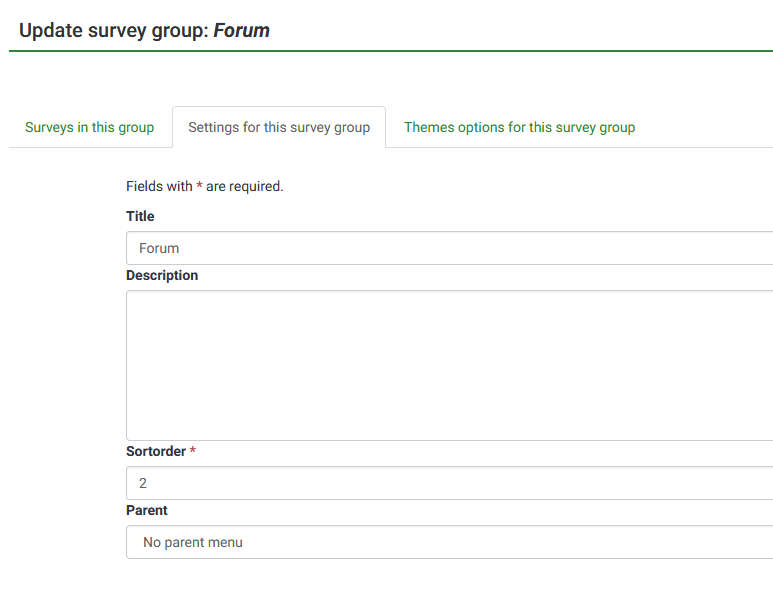
Task: Open the Parent dropdown menu
Action: (x=450, y=542)
